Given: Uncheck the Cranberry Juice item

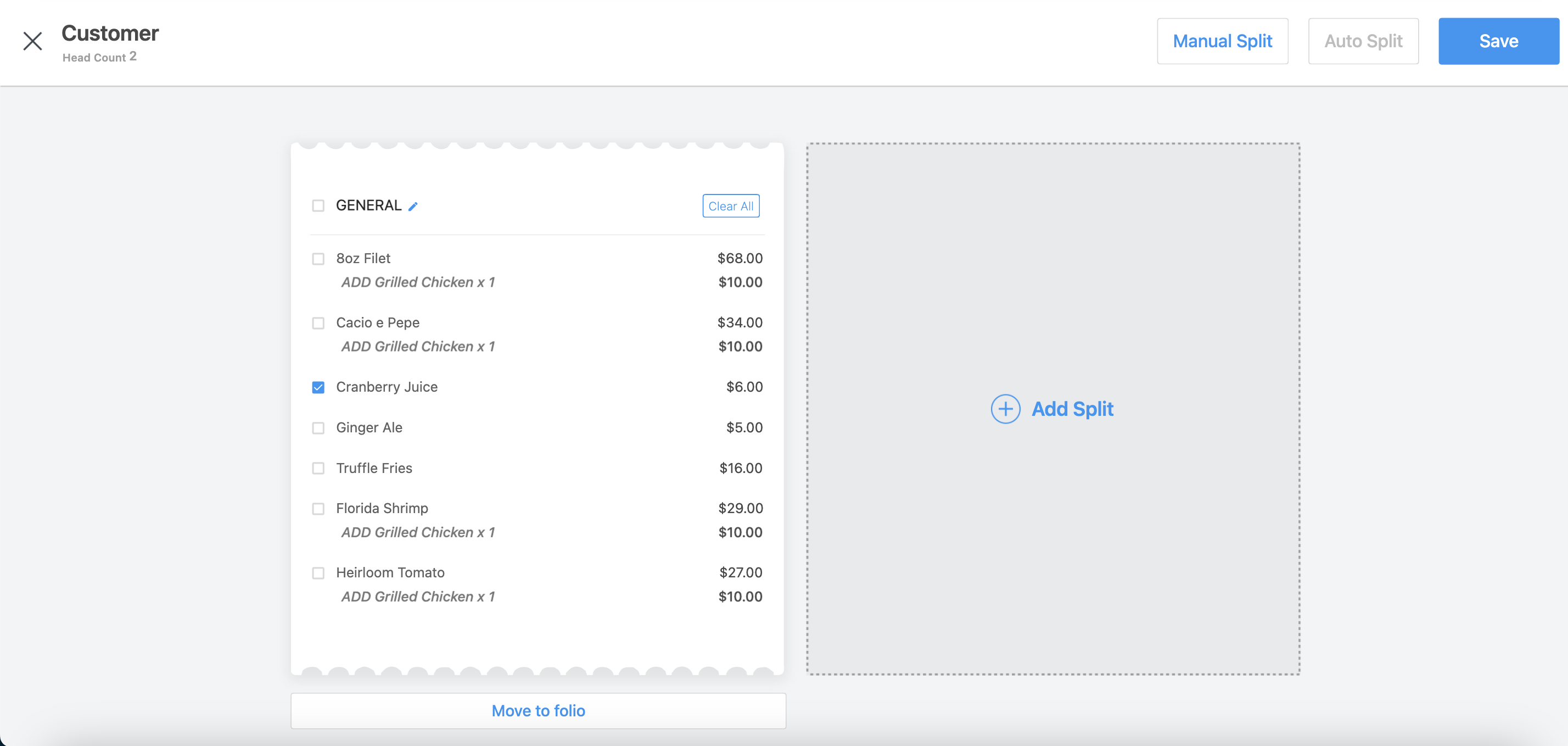Looking at the screenshot, I should (x=318, y=387).
